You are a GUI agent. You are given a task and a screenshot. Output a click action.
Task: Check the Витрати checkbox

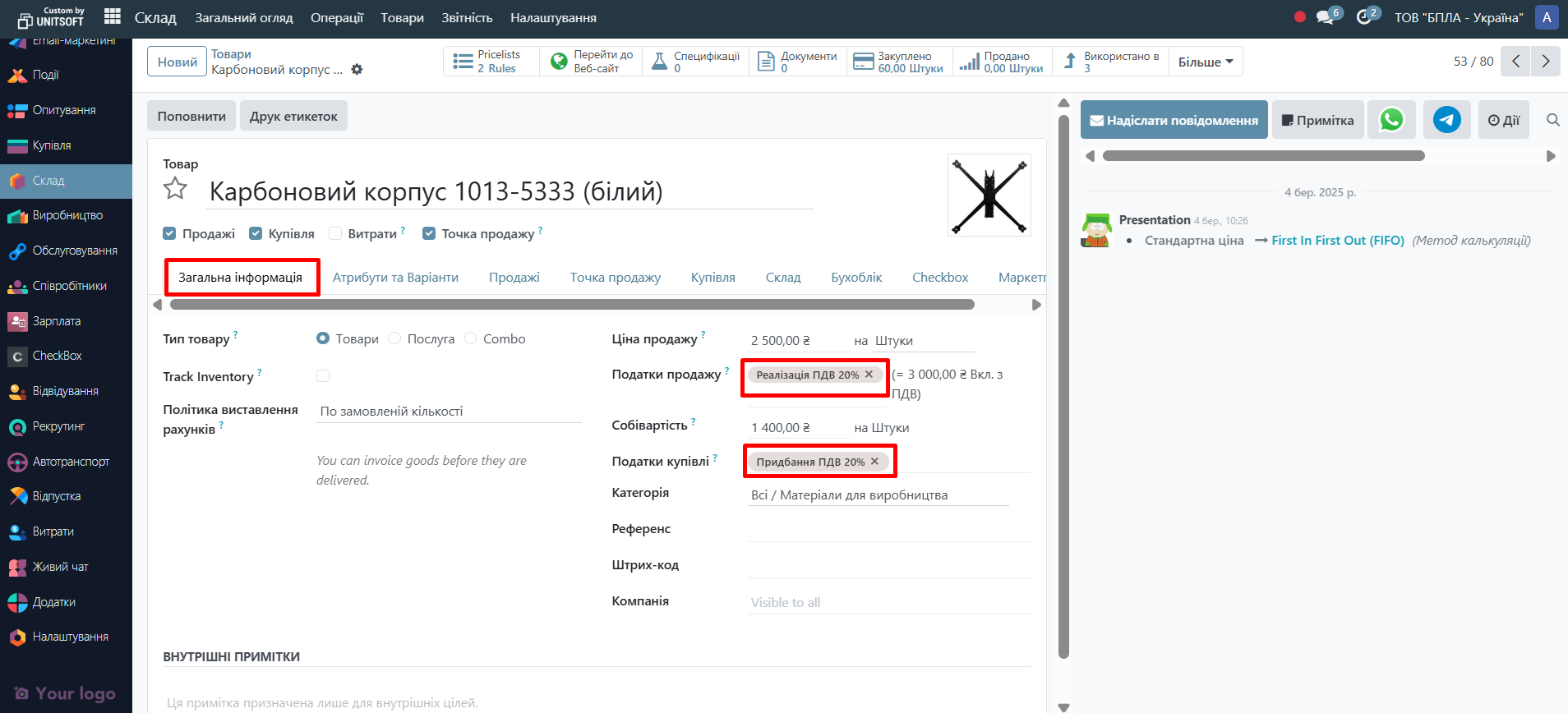tap(335, 234)
